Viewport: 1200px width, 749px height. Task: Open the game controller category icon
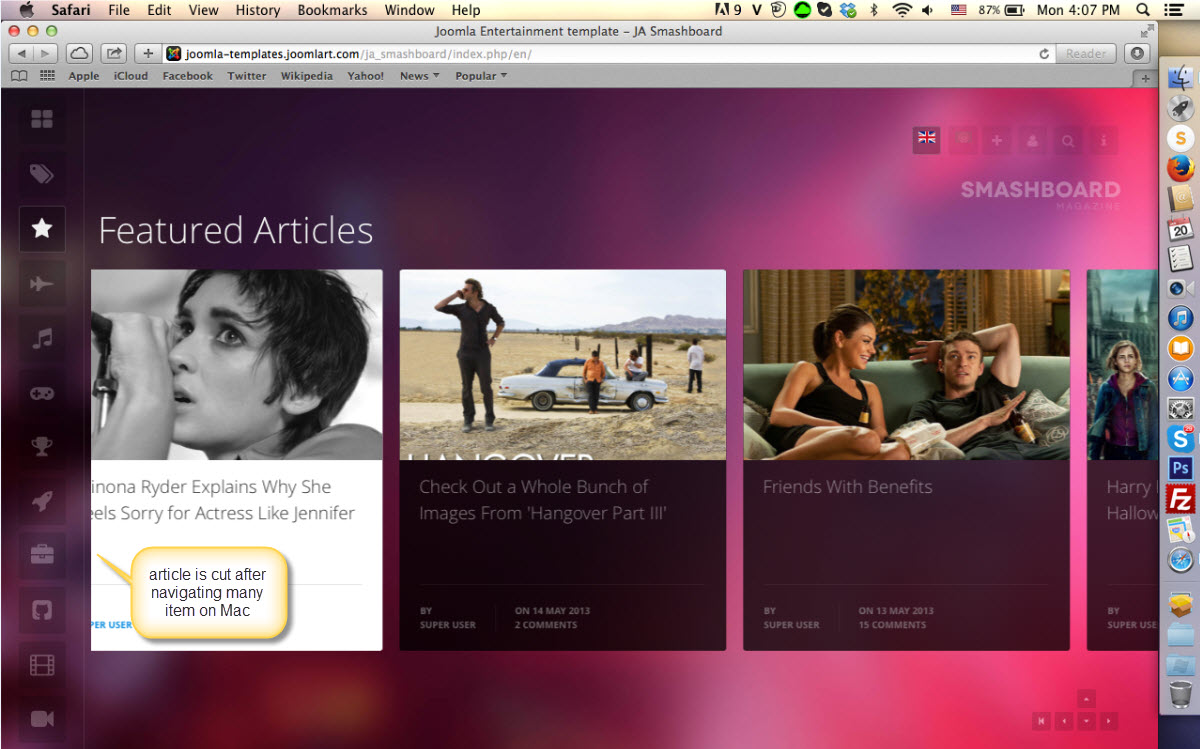point(42,393)
